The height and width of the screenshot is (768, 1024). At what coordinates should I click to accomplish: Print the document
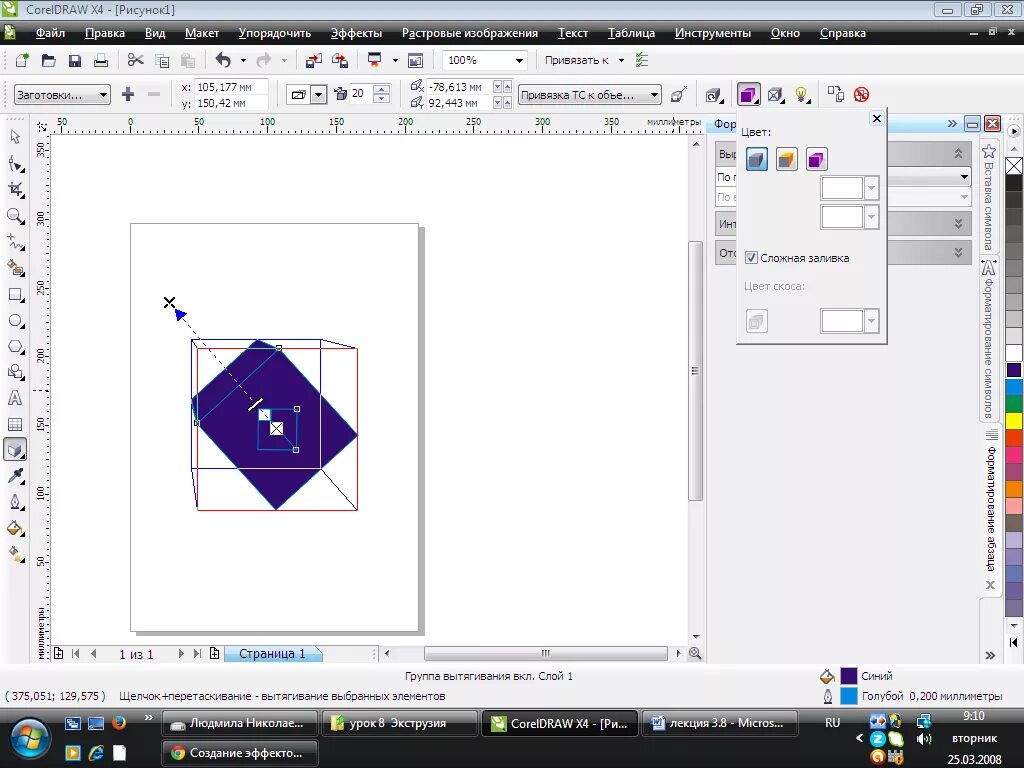tap(101, 61)
